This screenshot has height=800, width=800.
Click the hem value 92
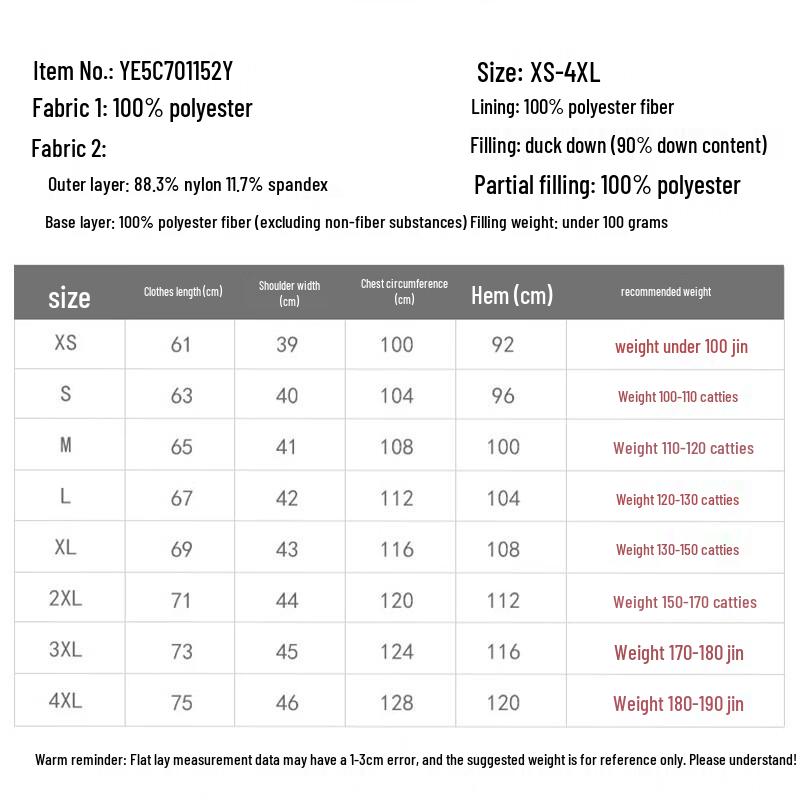pos(503,345)
